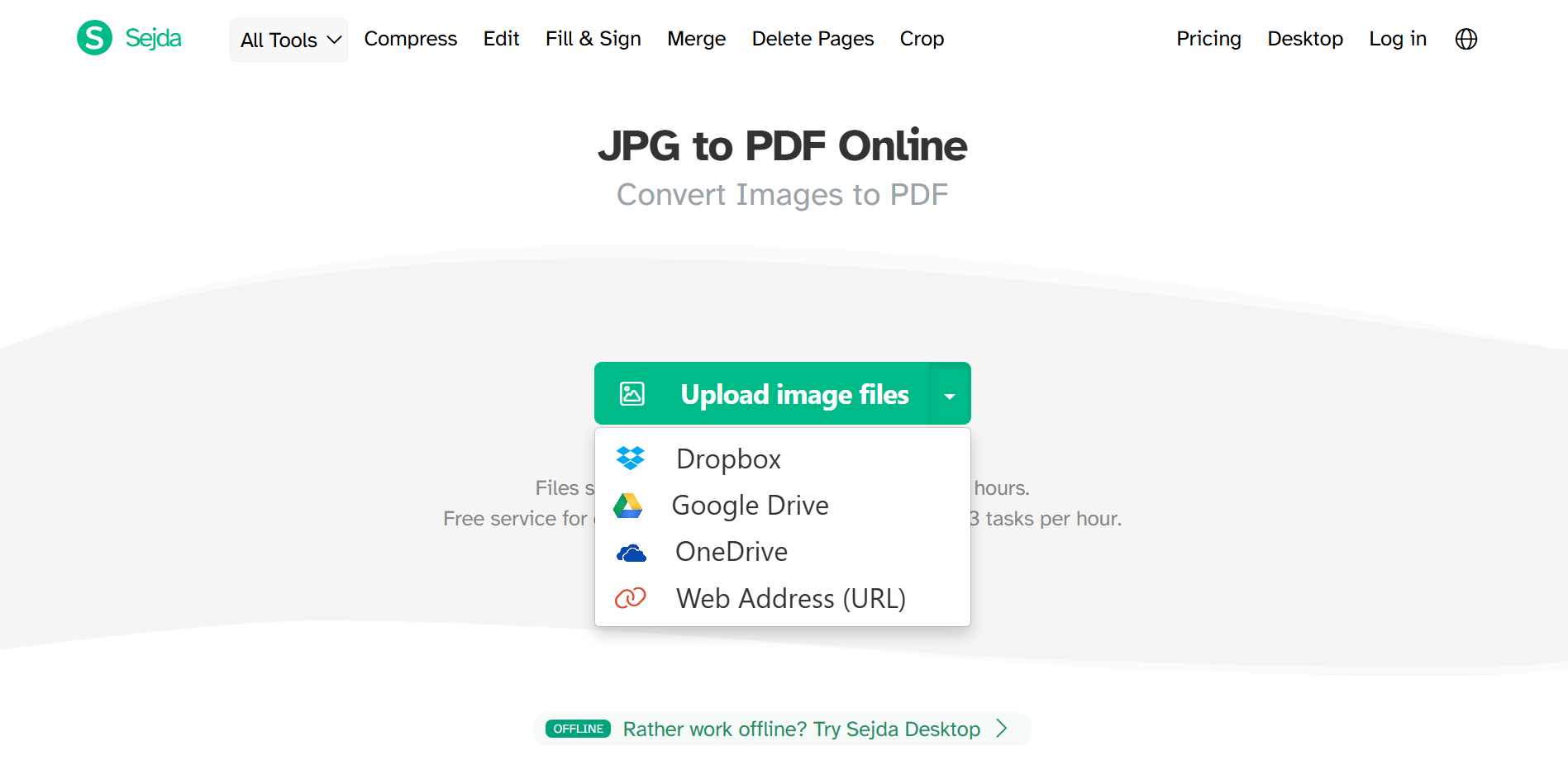
Task: Click the chevron arrow after Sejda Desktop
Action: point(1002,729)
